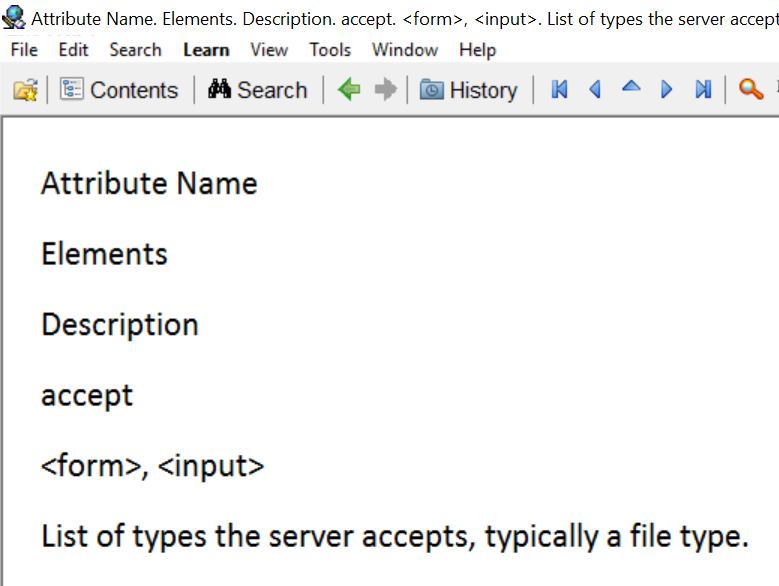Click the 'Attribute Name' heading text
The width and height of the screenshot is (779, 586).
tap(149, 183)
